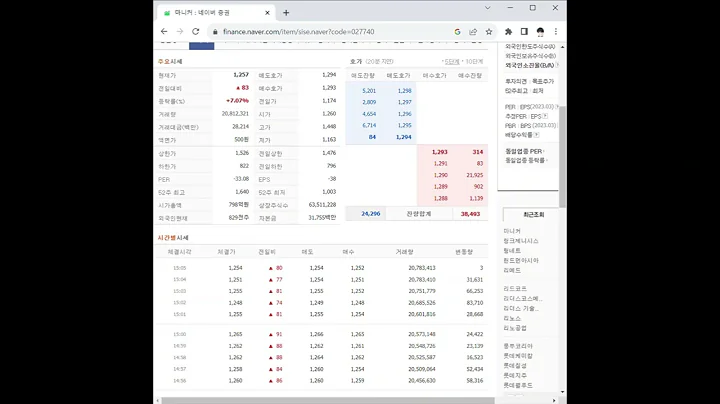Open 동일업종 등락률 link
Image resolution: width=720 pixels, height=404 pixels.
point(525,160)
